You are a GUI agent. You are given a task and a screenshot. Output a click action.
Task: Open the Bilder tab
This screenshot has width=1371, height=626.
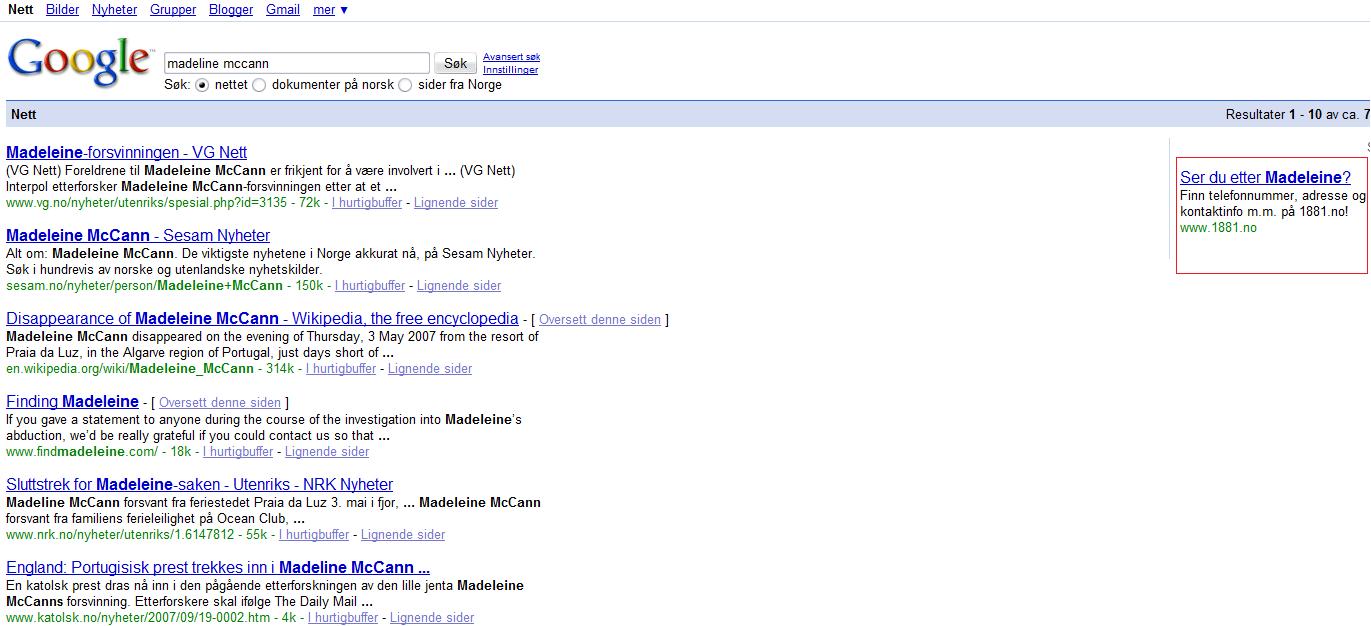click(x=63, y=10)
